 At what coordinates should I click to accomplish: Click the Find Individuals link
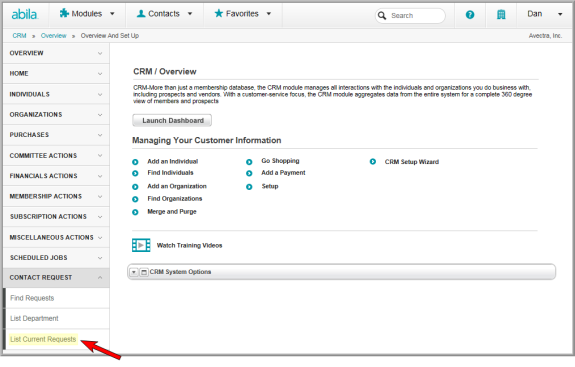click(171, 173)
